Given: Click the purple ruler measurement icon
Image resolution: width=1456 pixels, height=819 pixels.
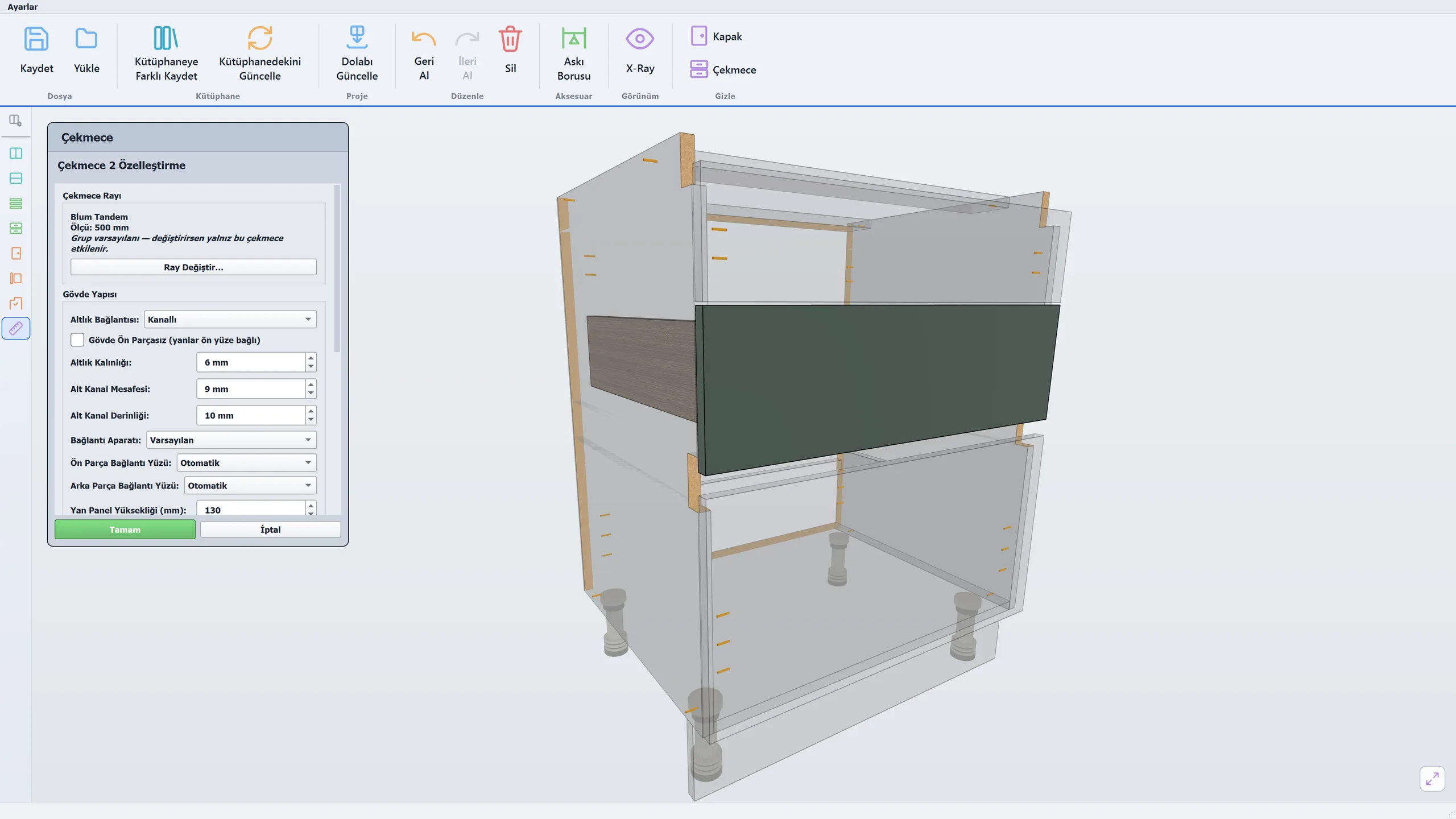Looking at the screenshot, I should 16,328.
